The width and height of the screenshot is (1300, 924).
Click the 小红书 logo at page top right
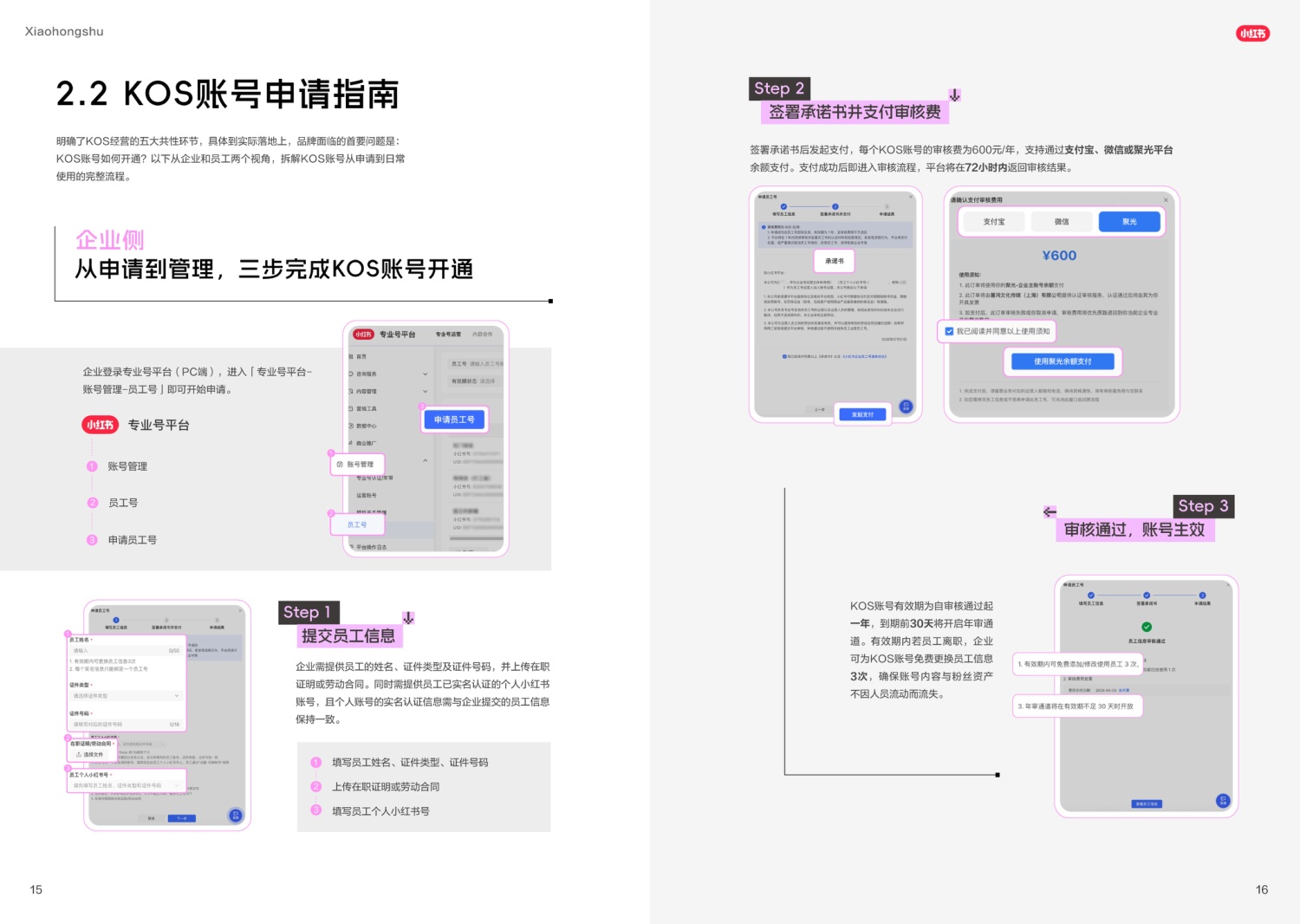[1252, 34]
